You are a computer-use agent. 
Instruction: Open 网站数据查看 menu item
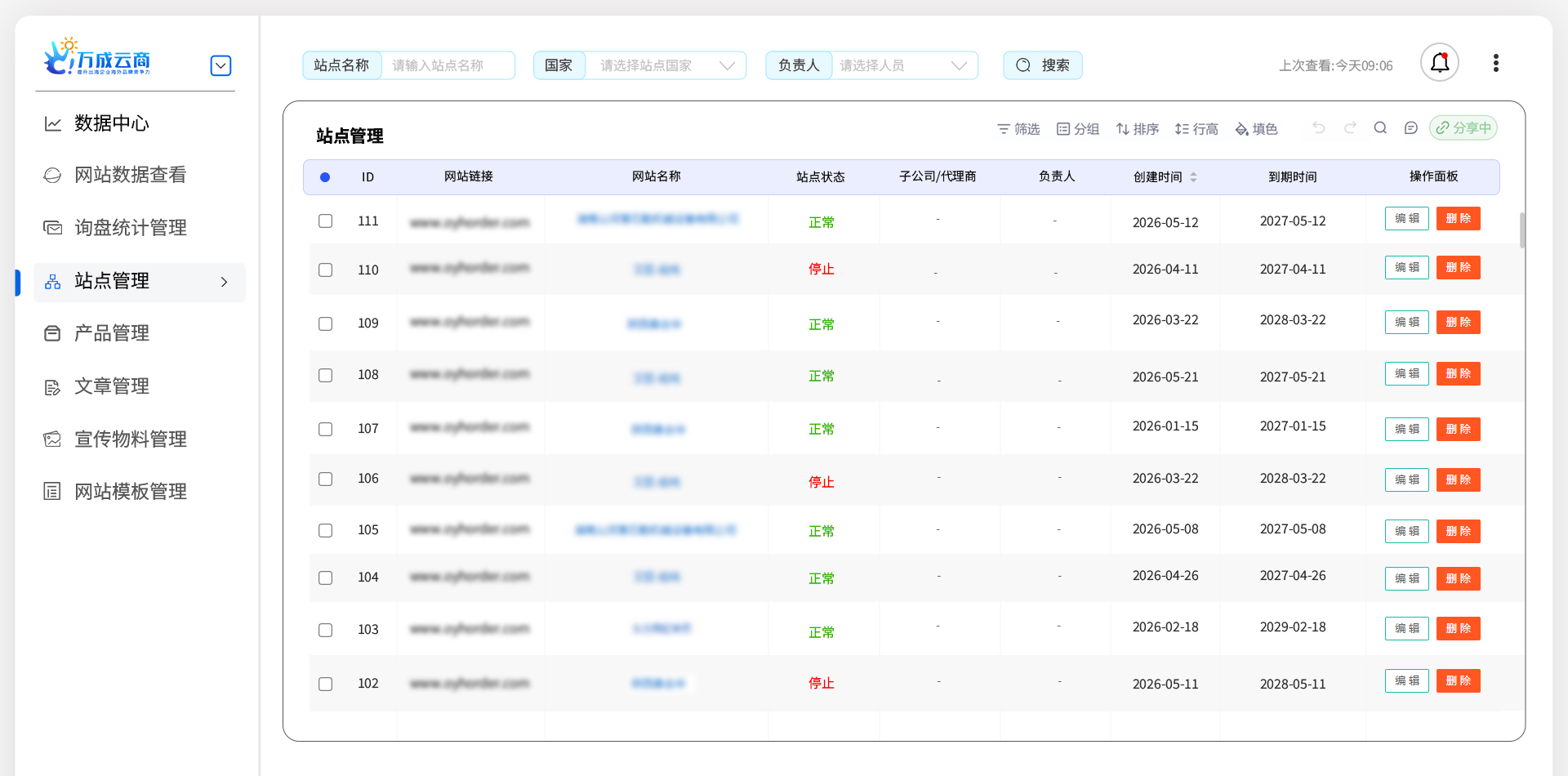click(131, 175)
